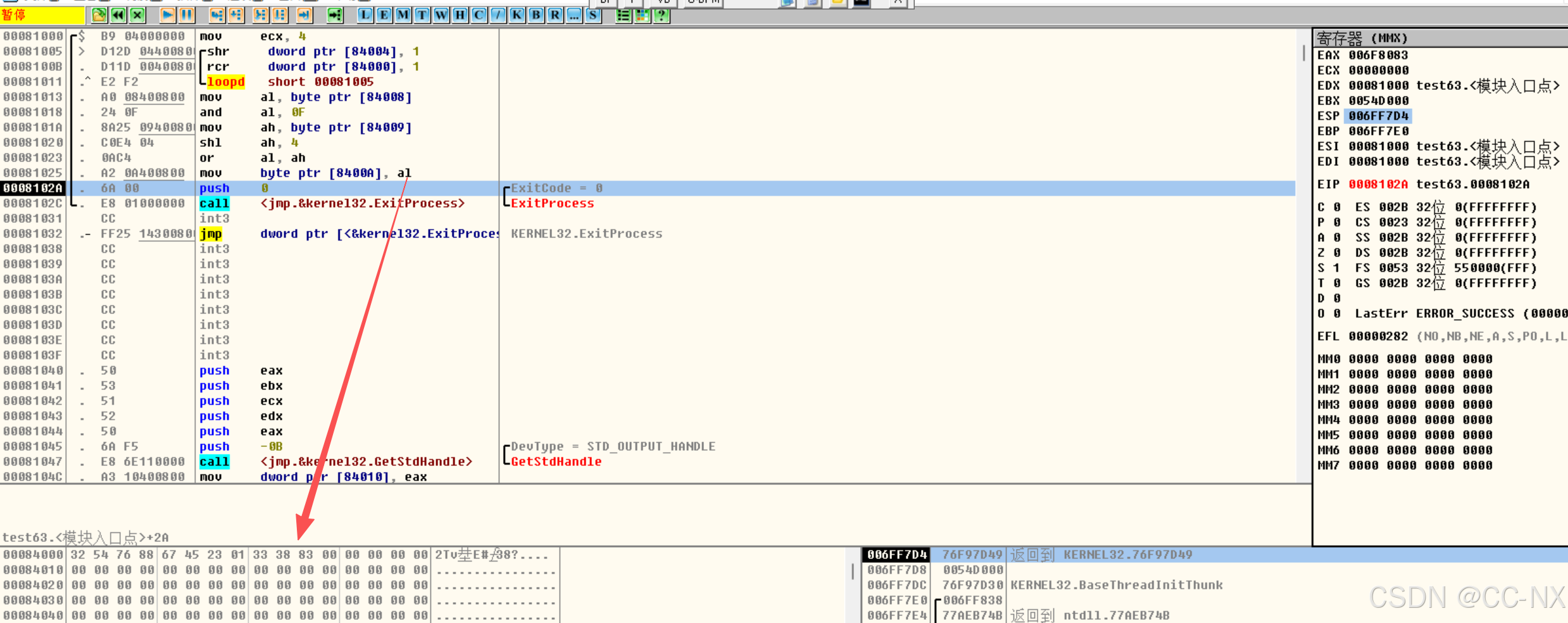Select the loopd instruction at 00081011

click(x=648, y=82)
